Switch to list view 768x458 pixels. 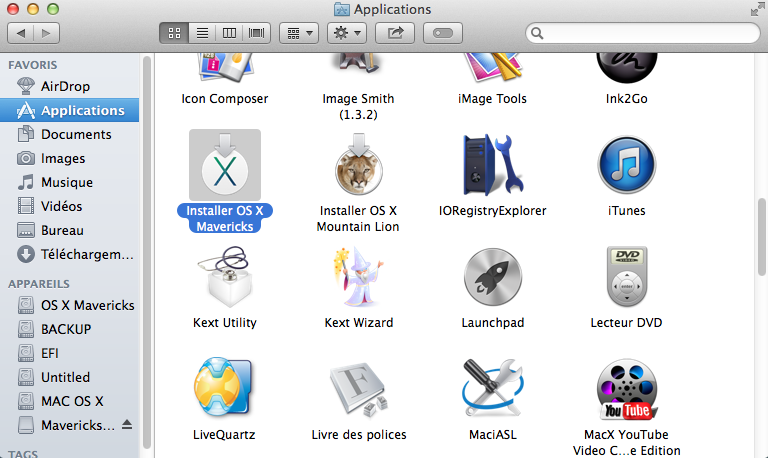tap(202, 33)
